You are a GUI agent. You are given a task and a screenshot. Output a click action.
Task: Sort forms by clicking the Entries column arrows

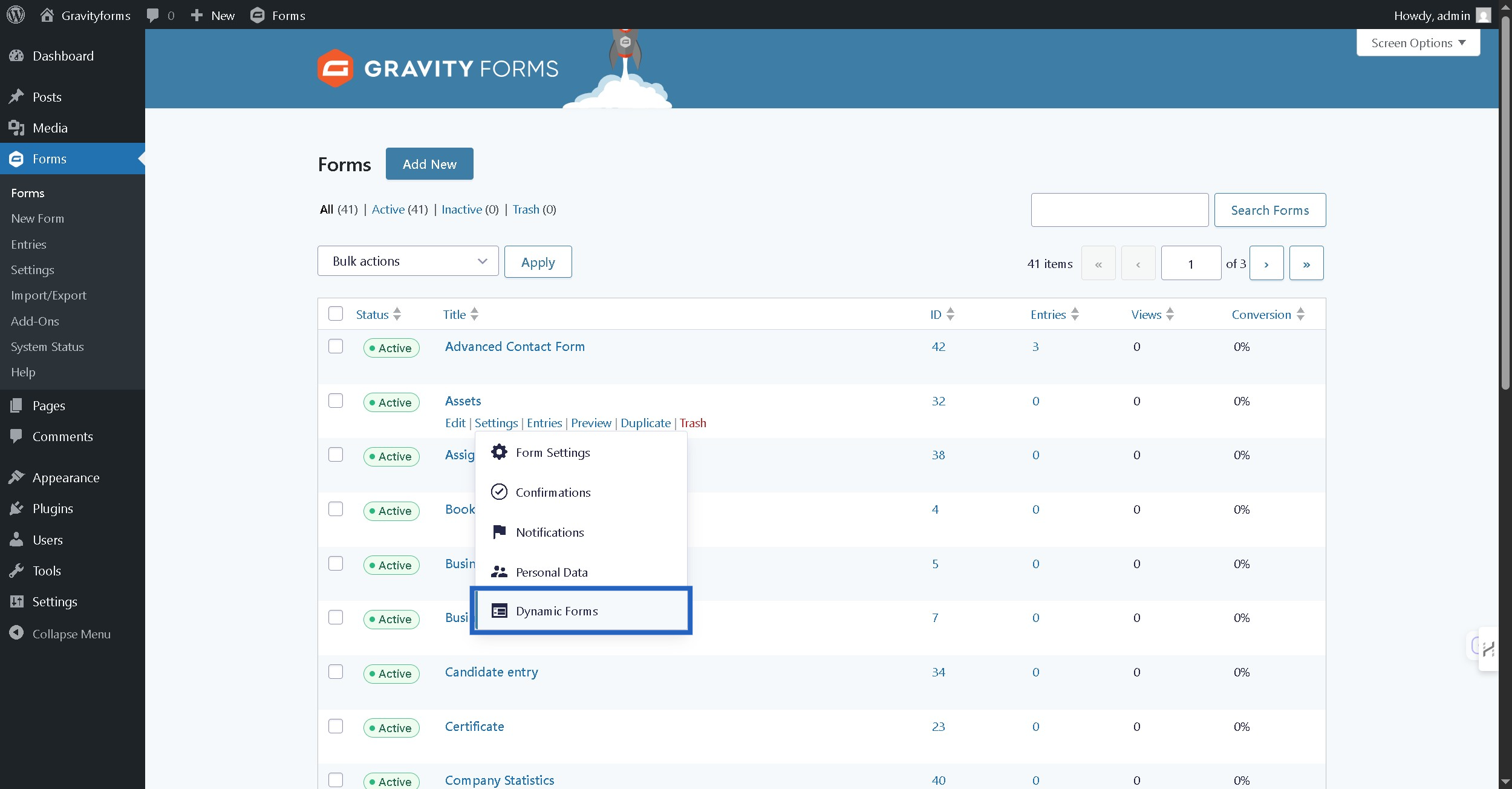pyautogui.click(x=1075, y=314)
